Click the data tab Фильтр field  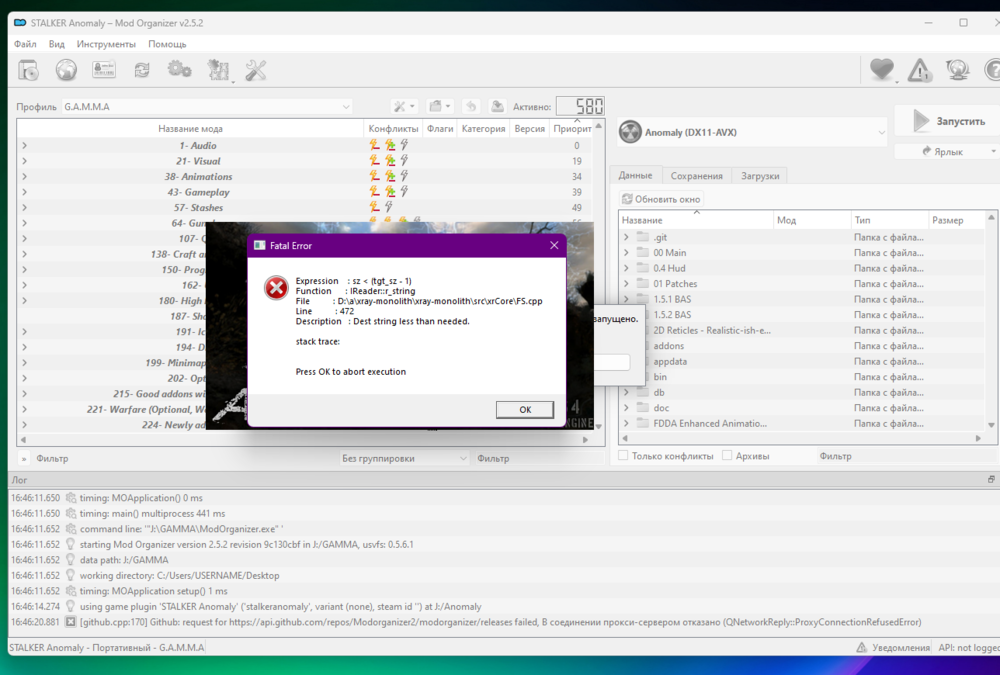tap(906, 456)
